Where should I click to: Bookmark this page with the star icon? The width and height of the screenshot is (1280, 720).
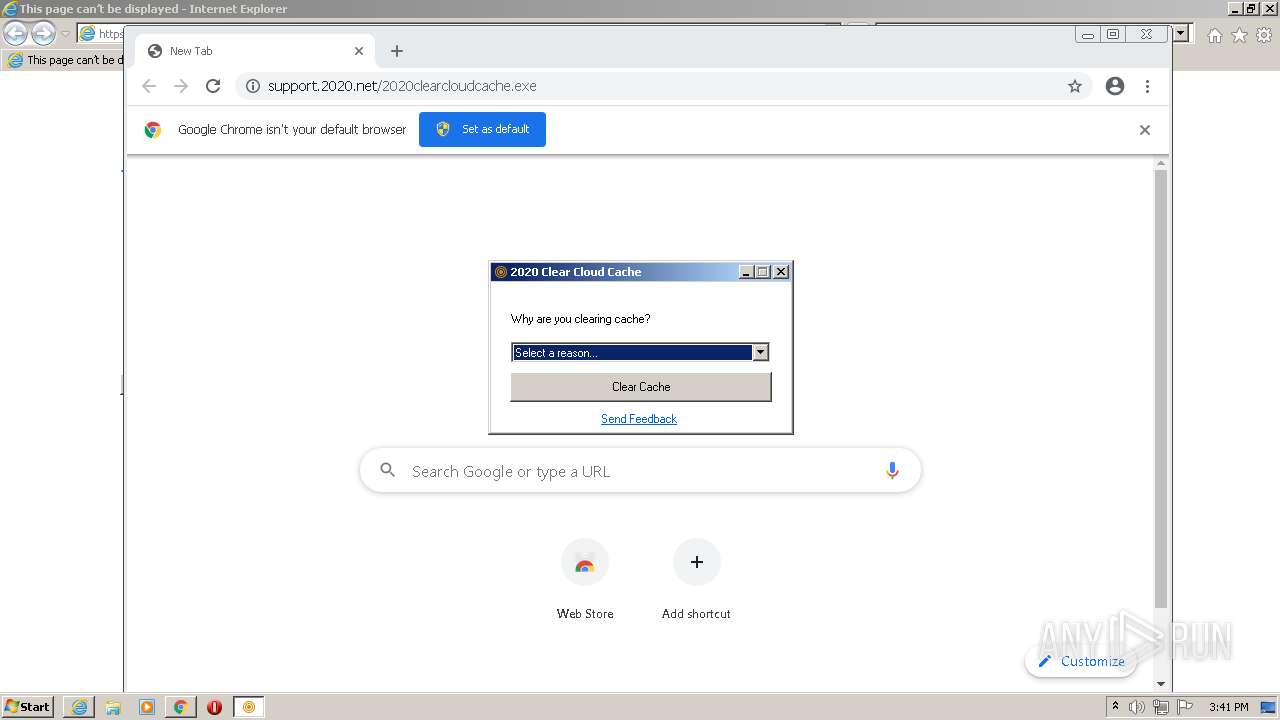[1075, 86]
